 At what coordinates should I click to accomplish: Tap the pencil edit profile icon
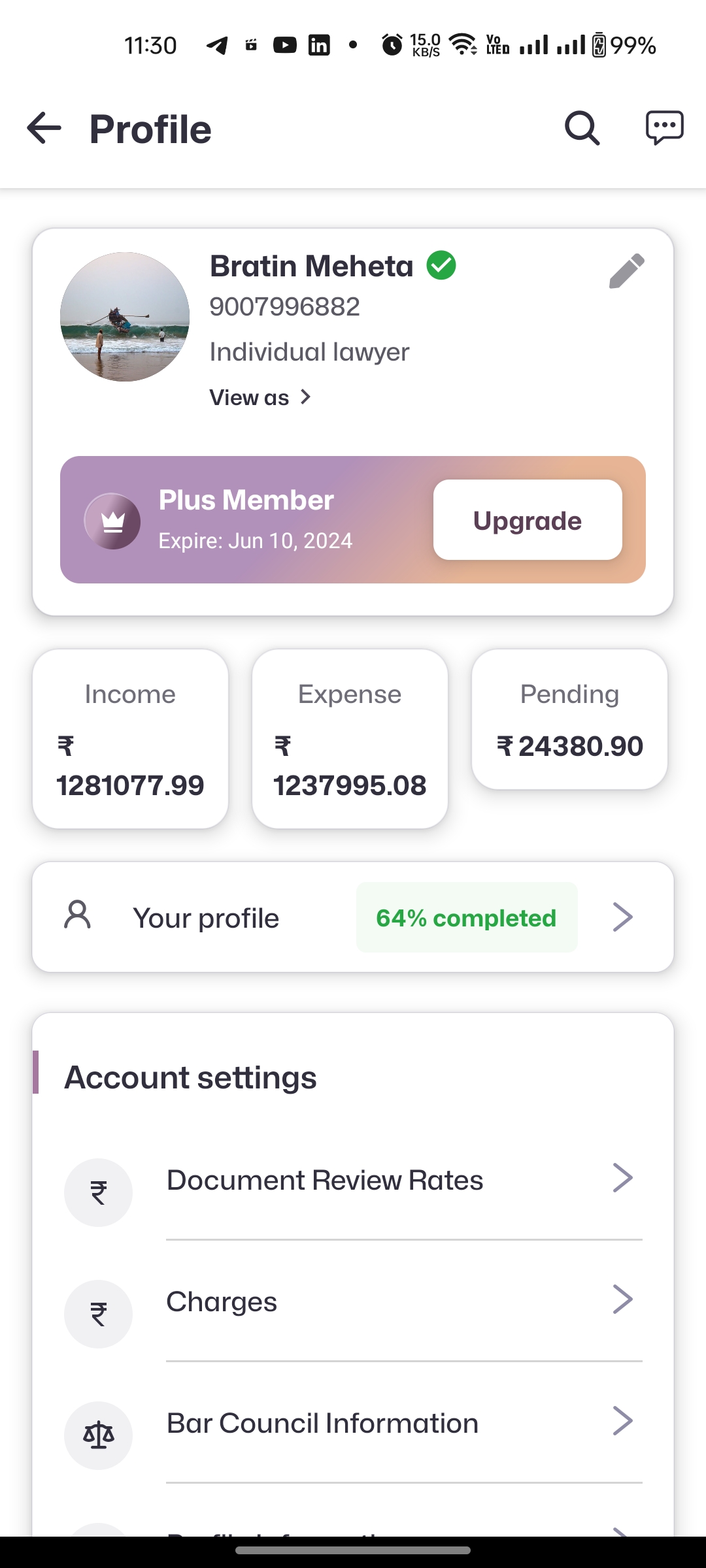(x=626, y=271)
